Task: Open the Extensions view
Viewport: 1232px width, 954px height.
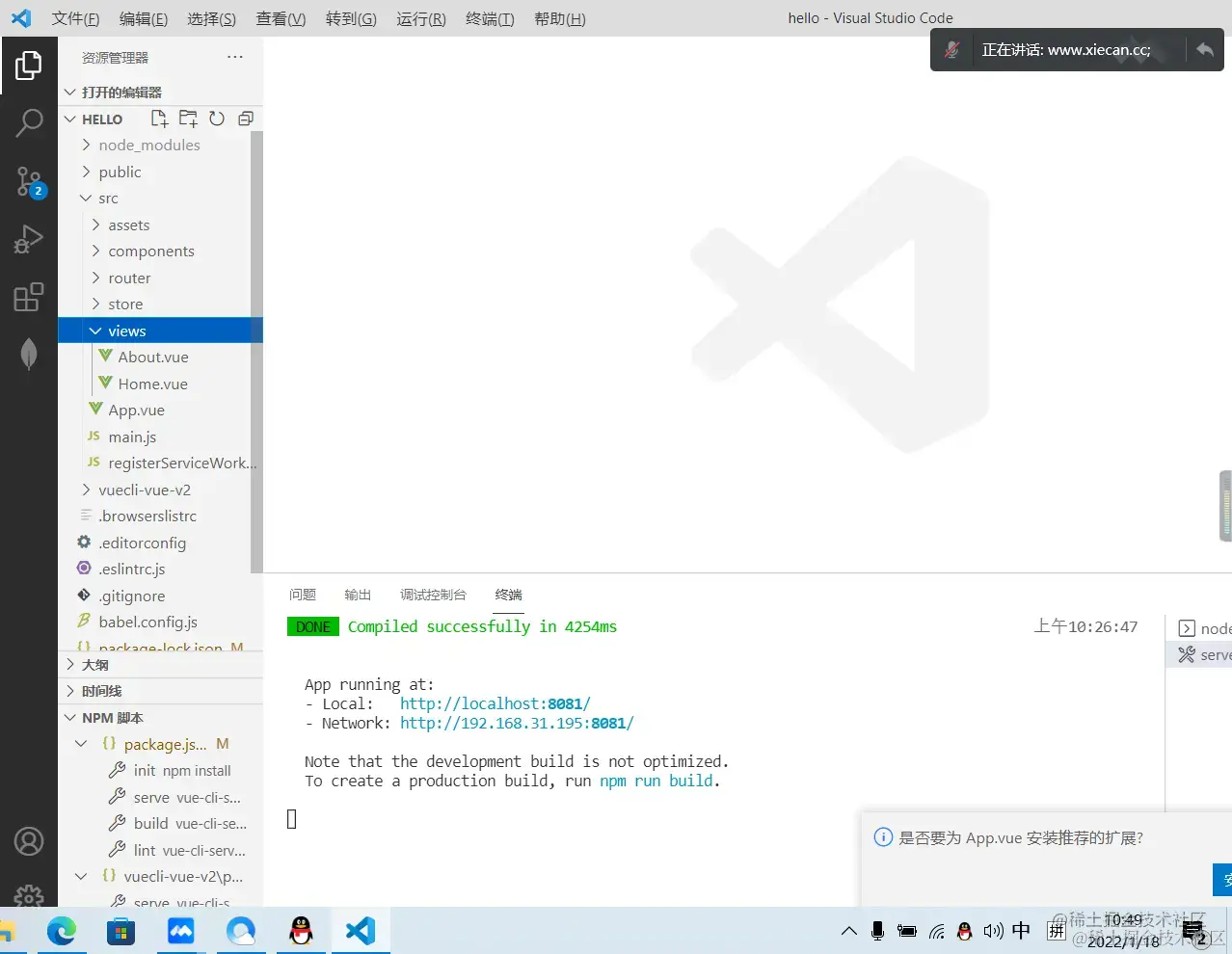Action: click(29, 297)
